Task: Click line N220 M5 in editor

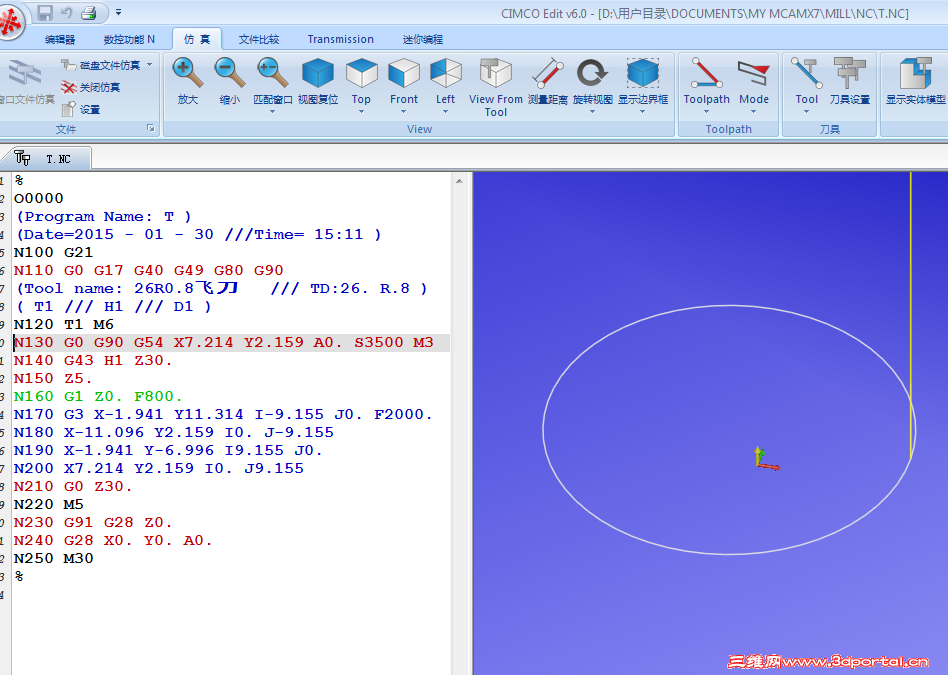Action: 48,504
